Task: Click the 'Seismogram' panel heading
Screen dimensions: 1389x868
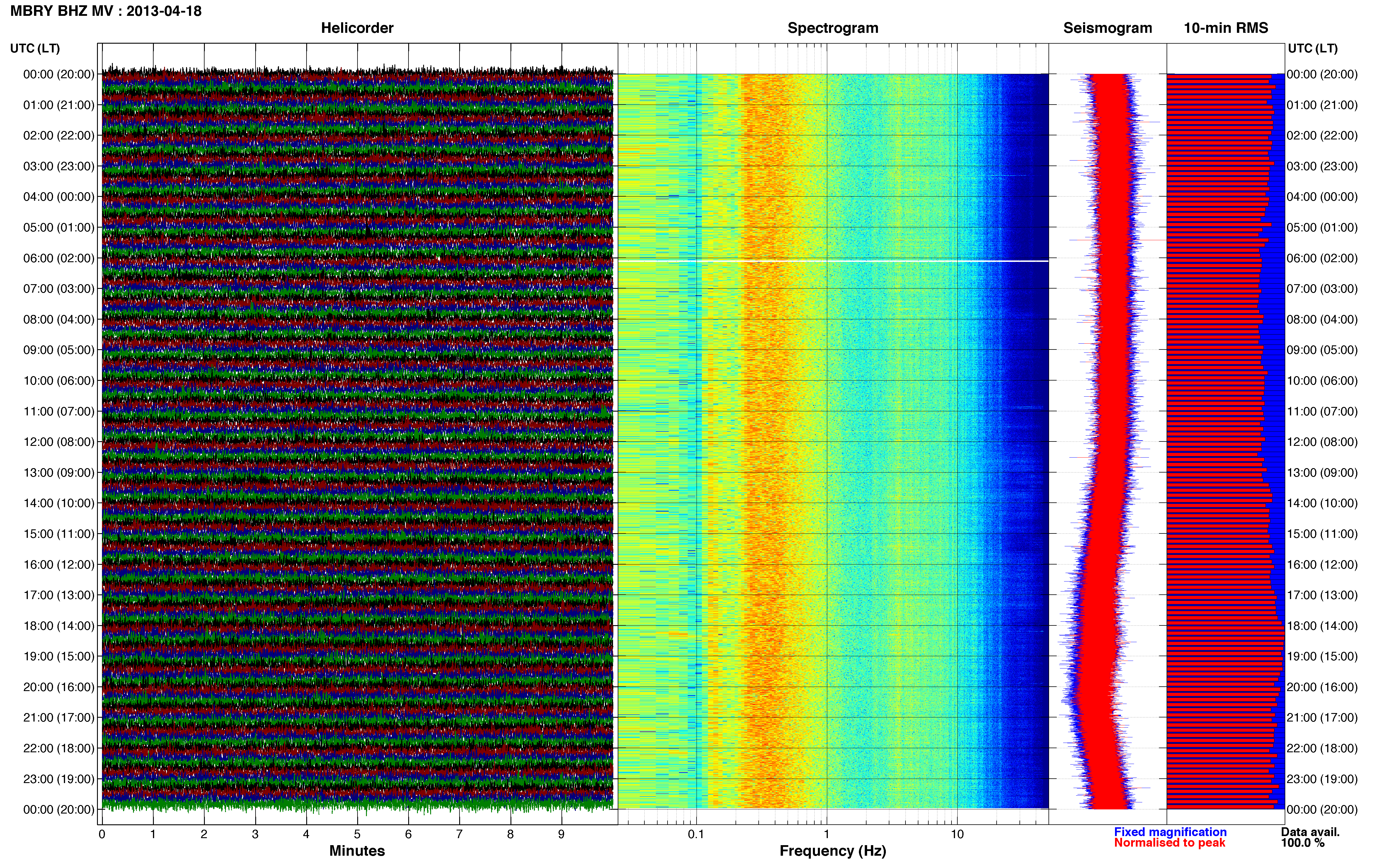Action: coord(1108,28)
